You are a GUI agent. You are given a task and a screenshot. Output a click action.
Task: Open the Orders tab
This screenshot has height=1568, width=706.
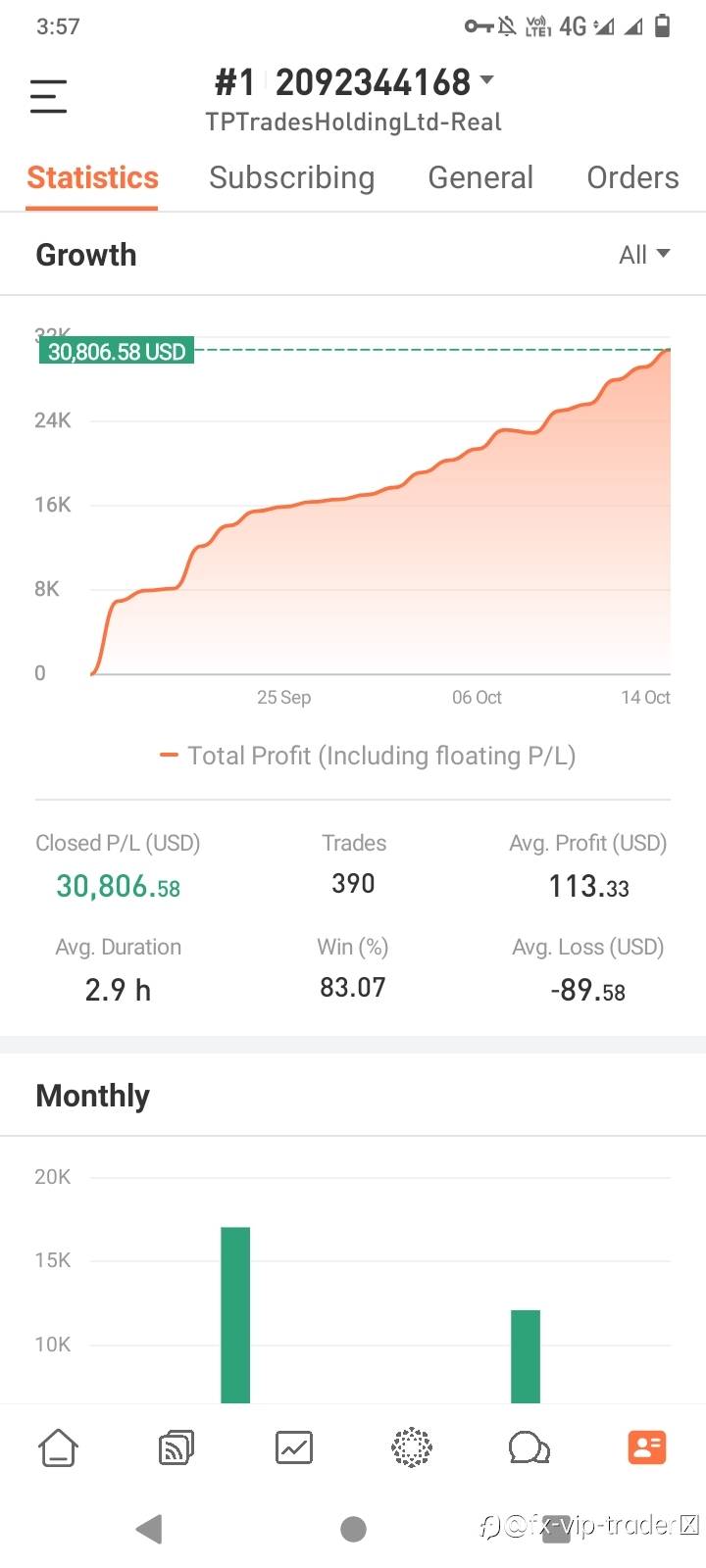[x=632, y=177]
